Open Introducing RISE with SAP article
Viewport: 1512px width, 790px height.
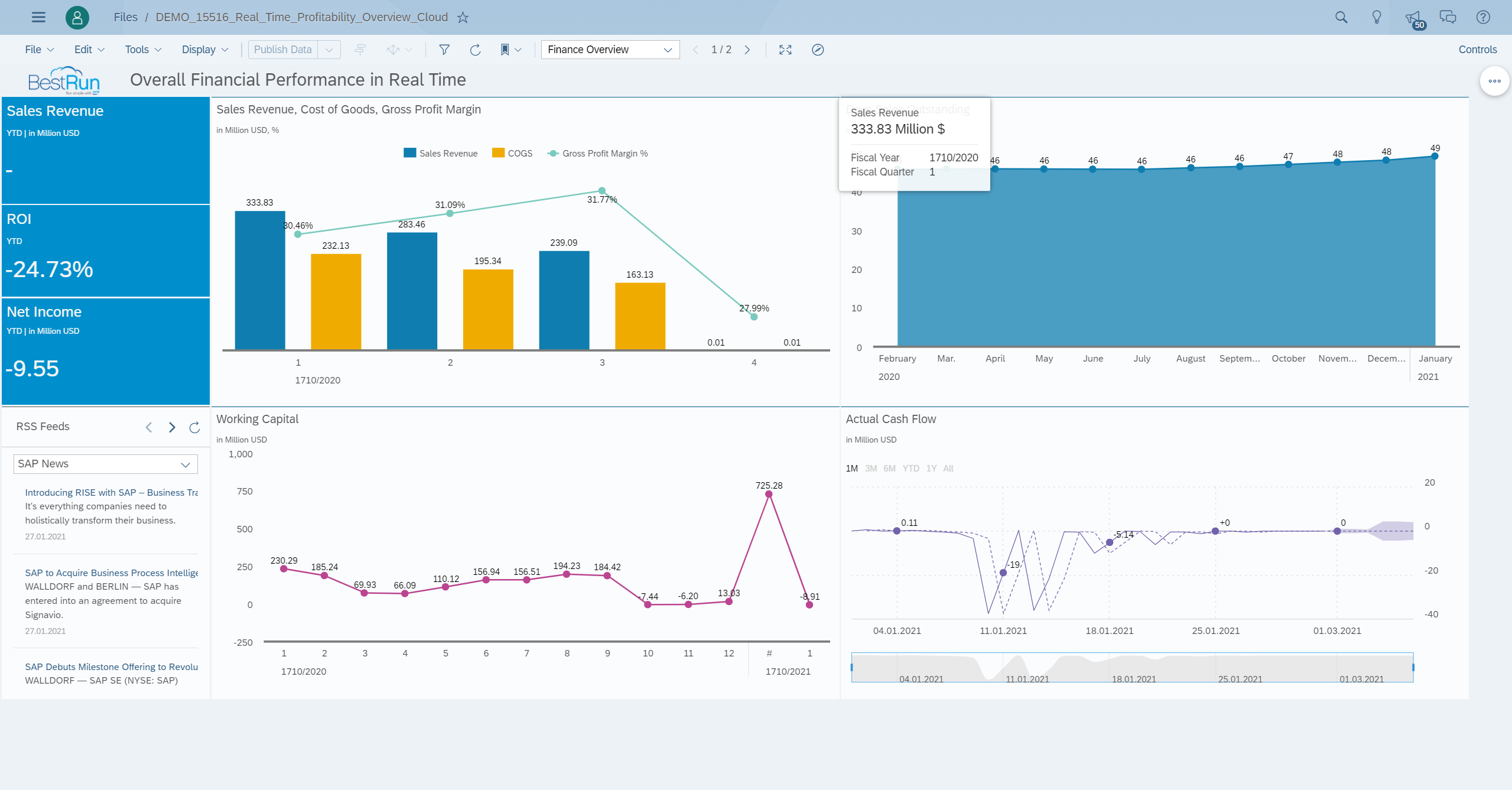click(x=111, y=492)
